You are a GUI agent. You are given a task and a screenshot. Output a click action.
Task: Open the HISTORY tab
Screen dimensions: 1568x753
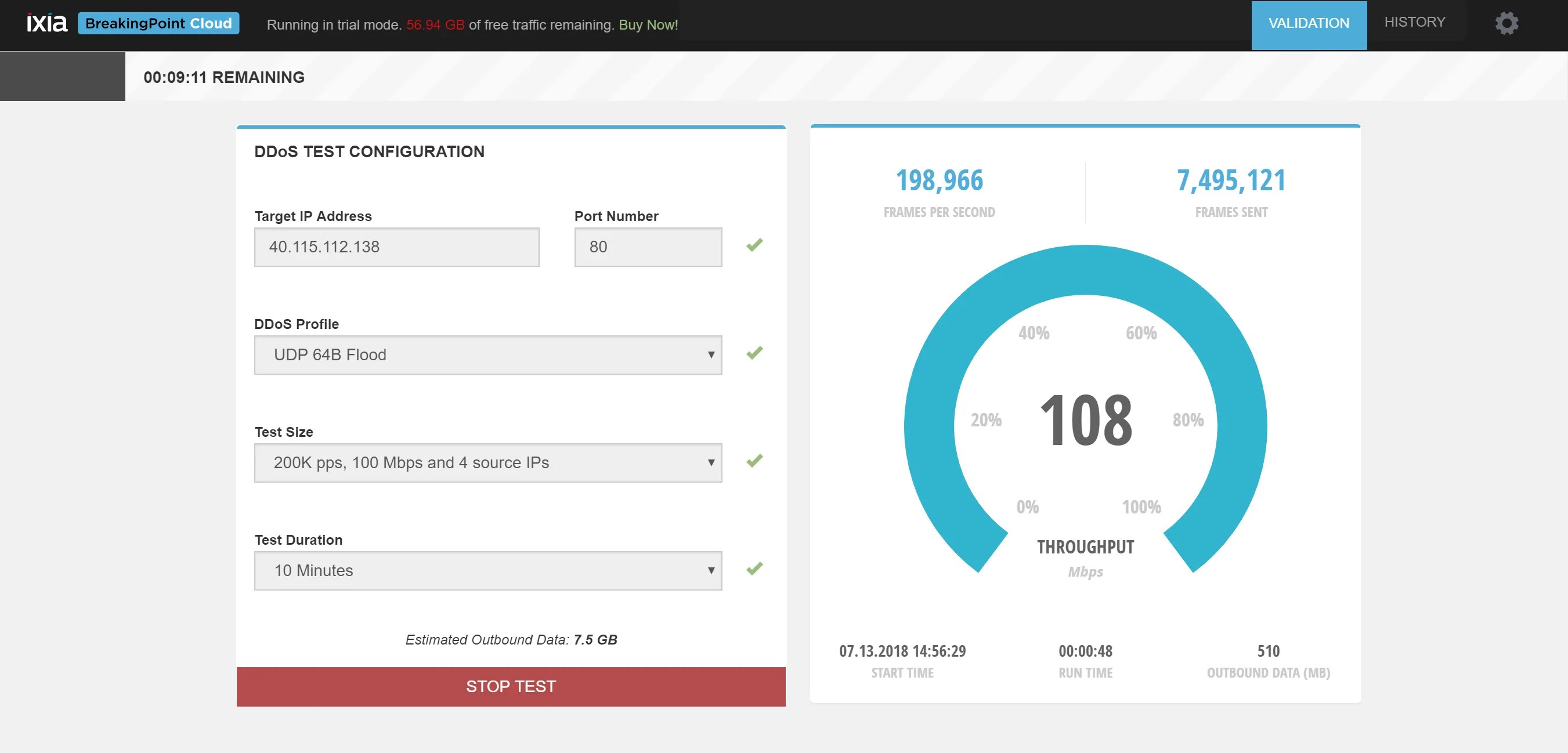[x=1415, y=22]
